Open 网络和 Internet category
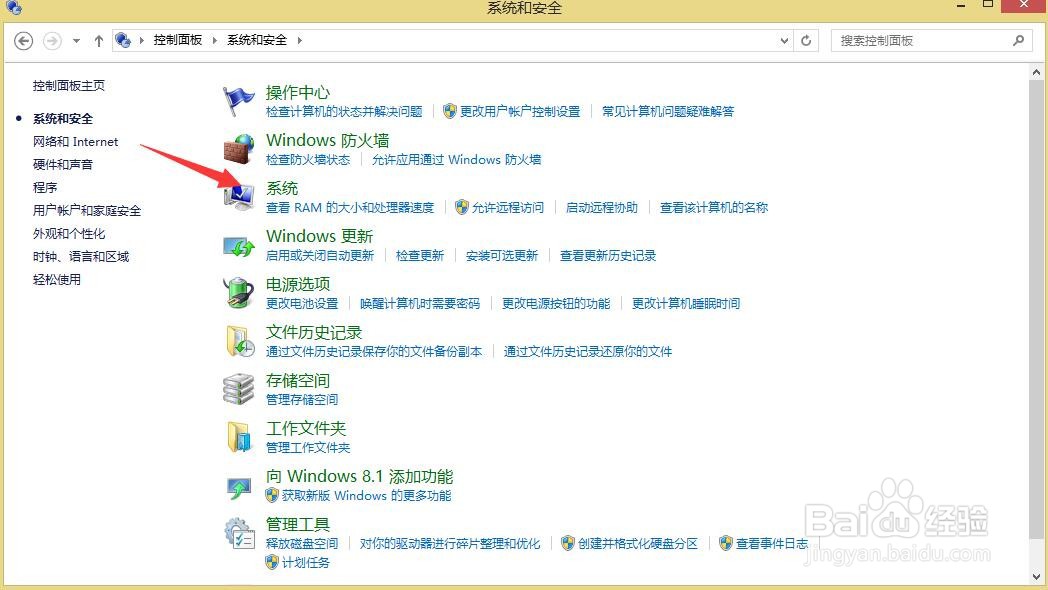This screenshot has width=1048, height=590. pos(76,142)
